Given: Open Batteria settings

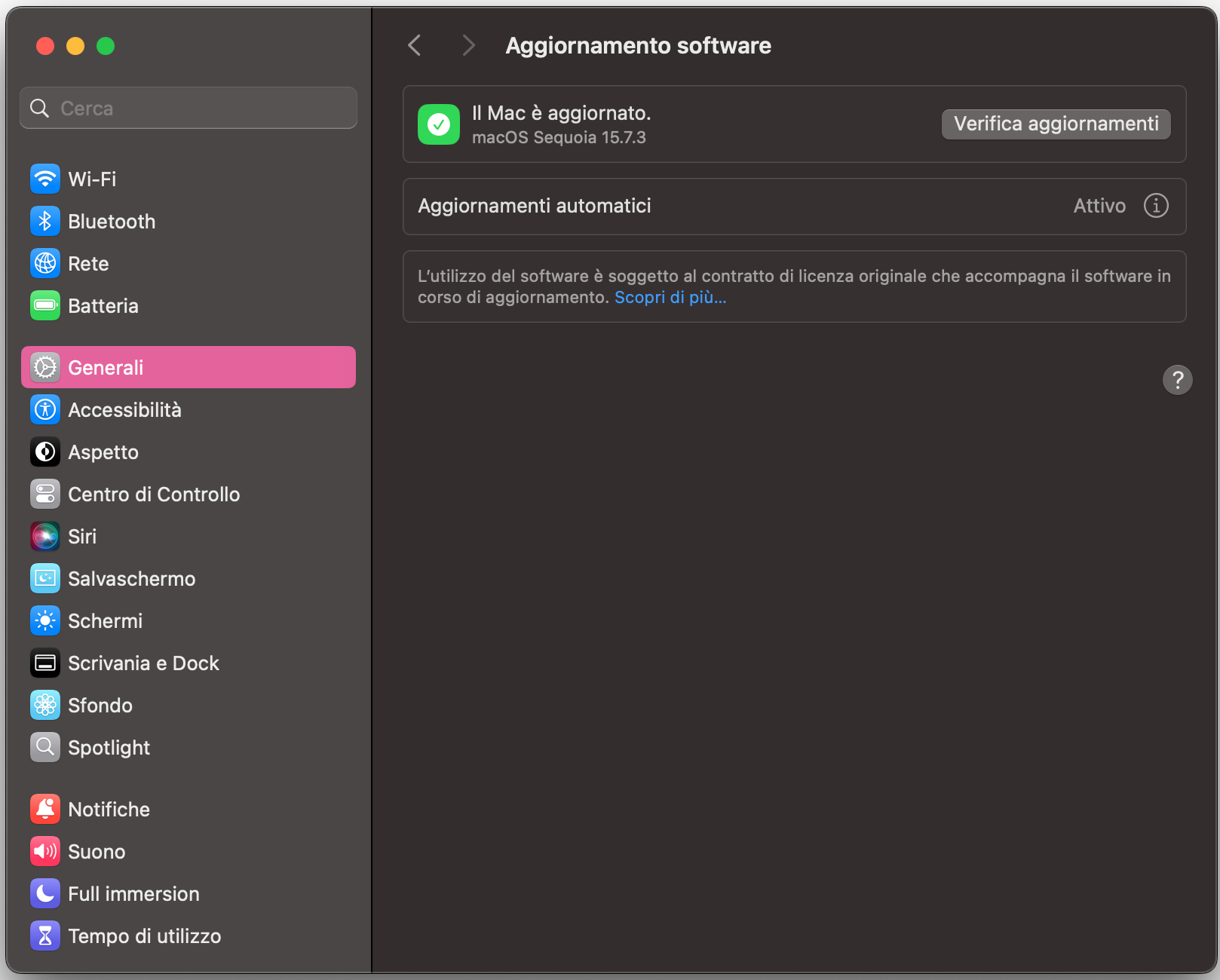Looking at the screenshot, I should [x=103, y=306].
